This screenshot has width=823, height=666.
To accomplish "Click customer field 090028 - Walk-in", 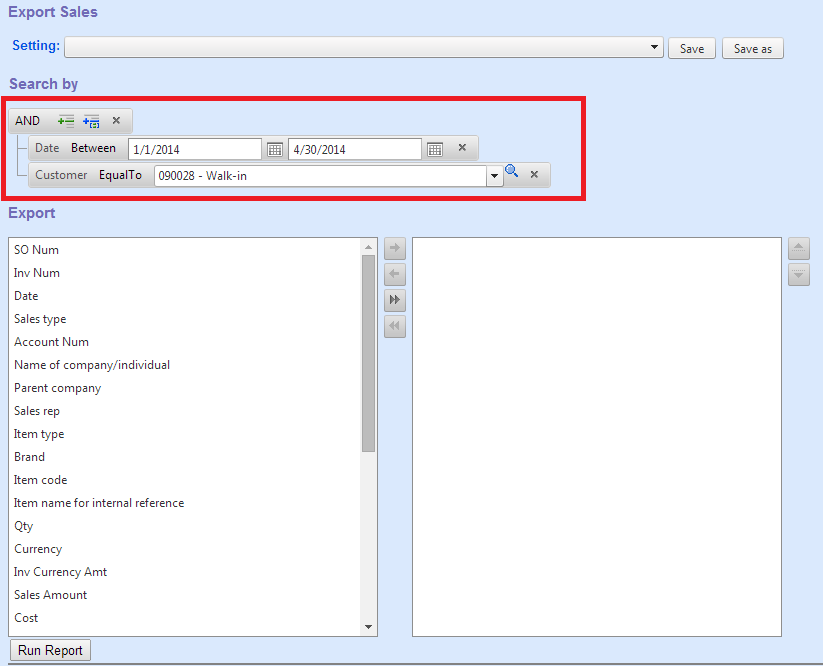I will pos(321,176).
